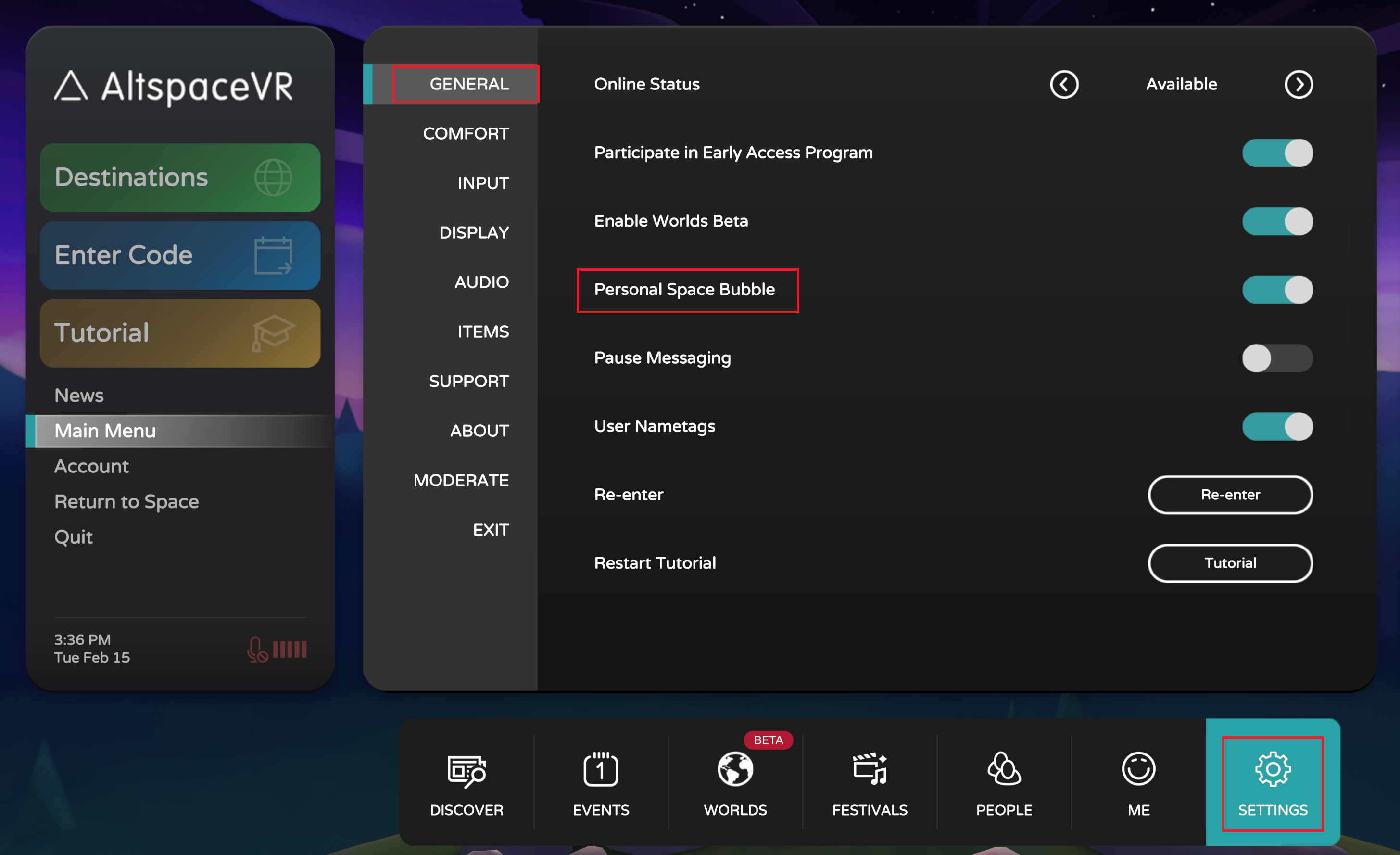
Task: Click the Tue Feb 15 date text
Action: [x=92, y=657]
